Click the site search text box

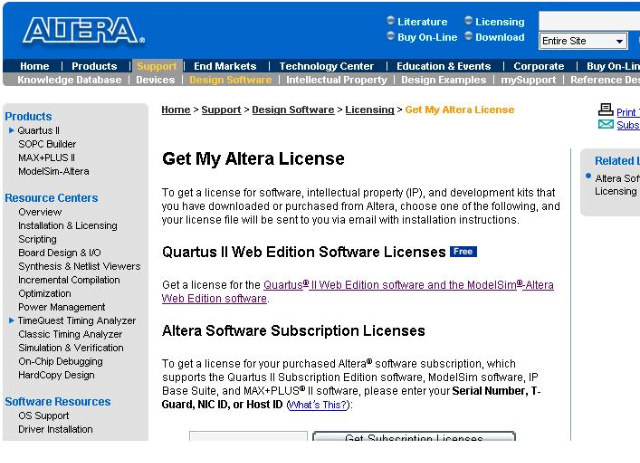[x=589, y=20]
